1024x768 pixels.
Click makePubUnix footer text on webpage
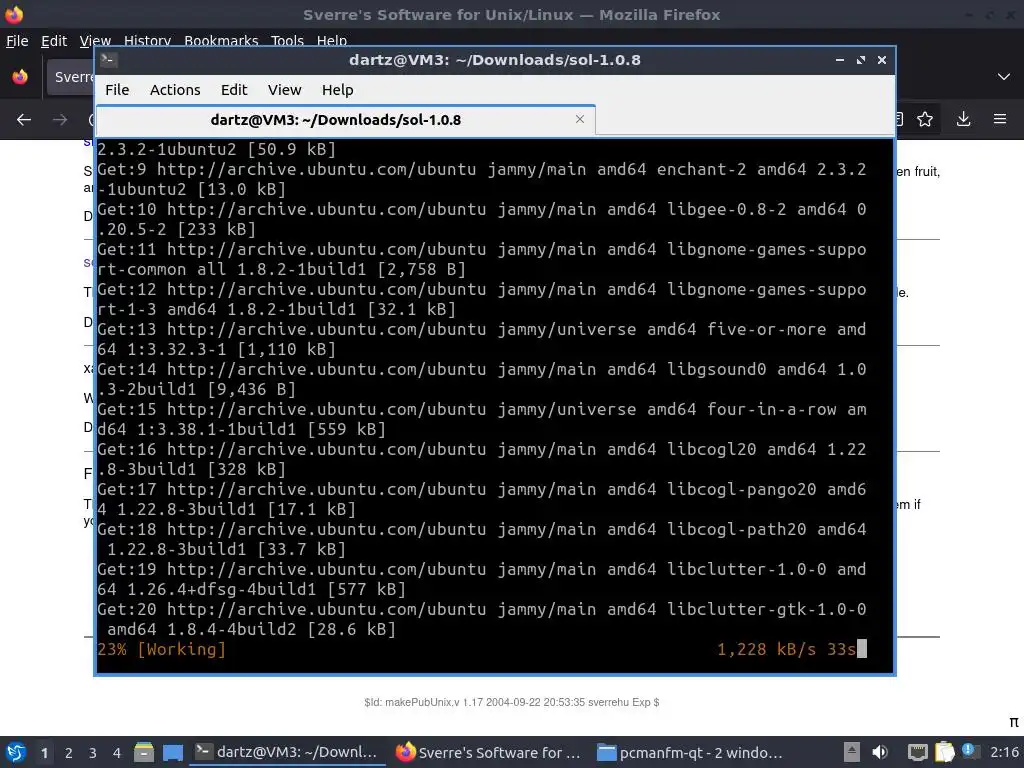(511, 702)
